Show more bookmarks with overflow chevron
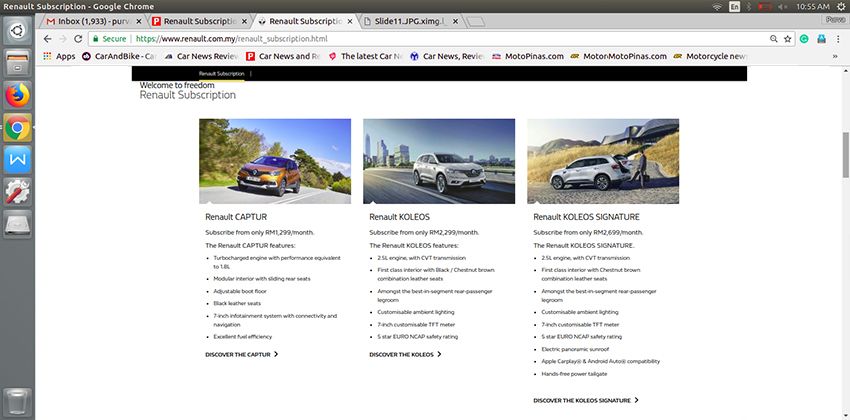 [x=835, y=56]
